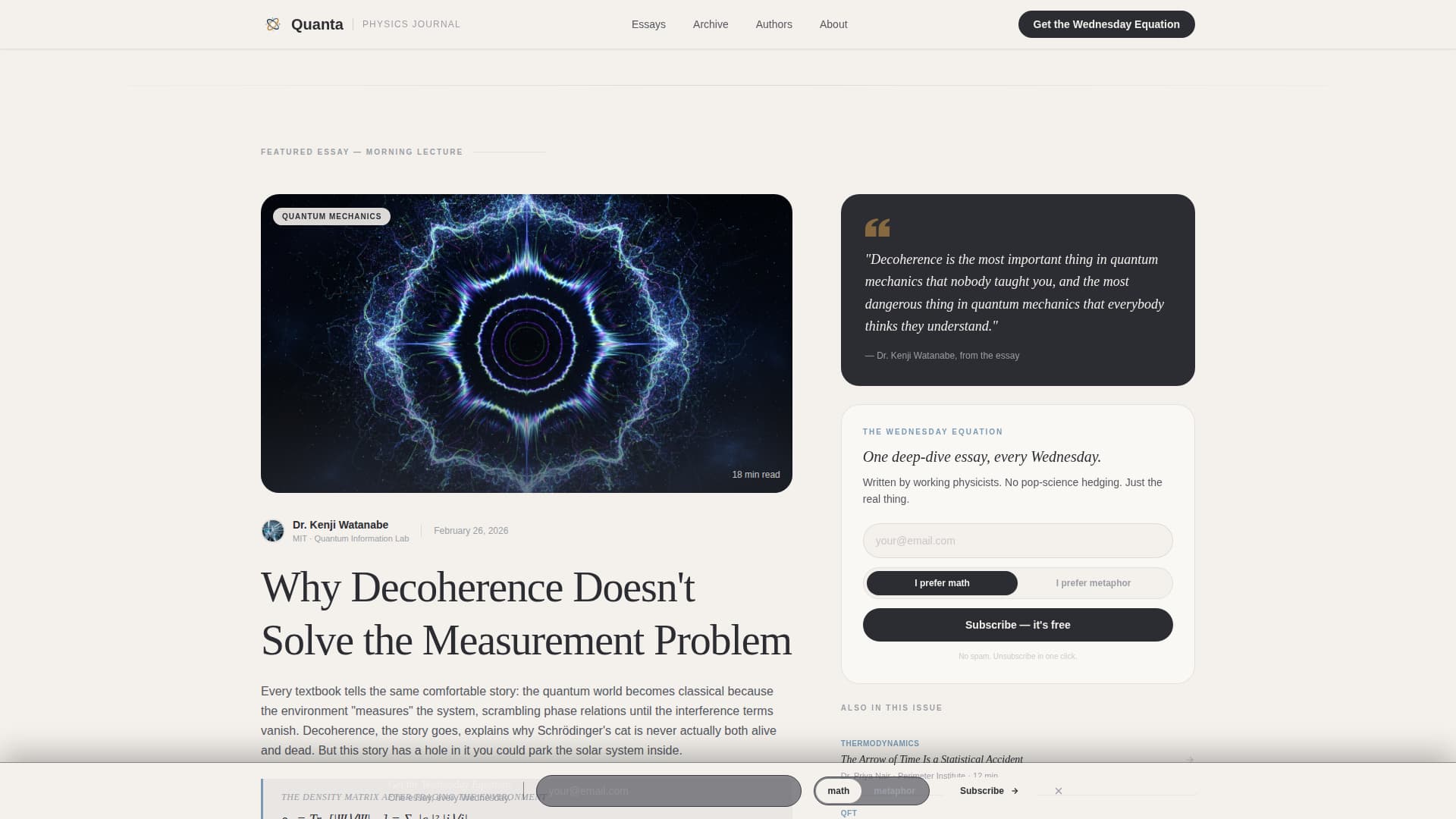Click 'MIT · Quantum Information Lab' text

click(x=350, y=539)
